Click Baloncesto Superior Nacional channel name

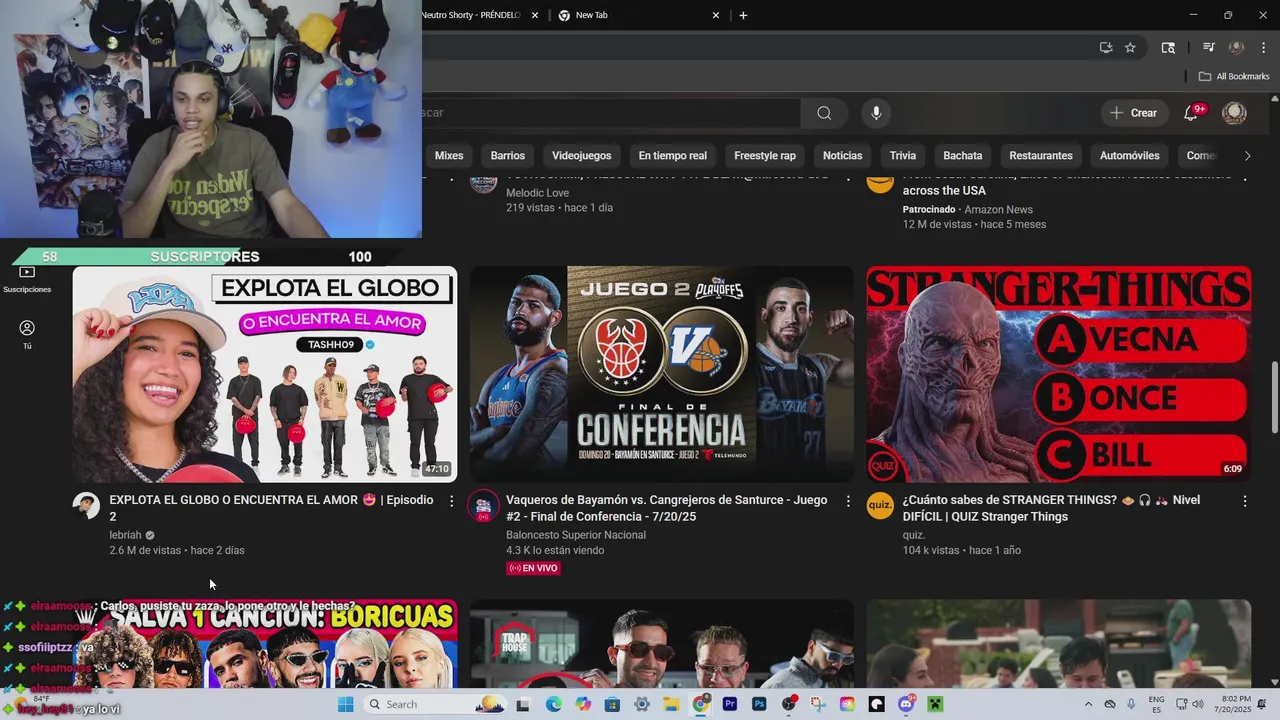coord(576,535)
